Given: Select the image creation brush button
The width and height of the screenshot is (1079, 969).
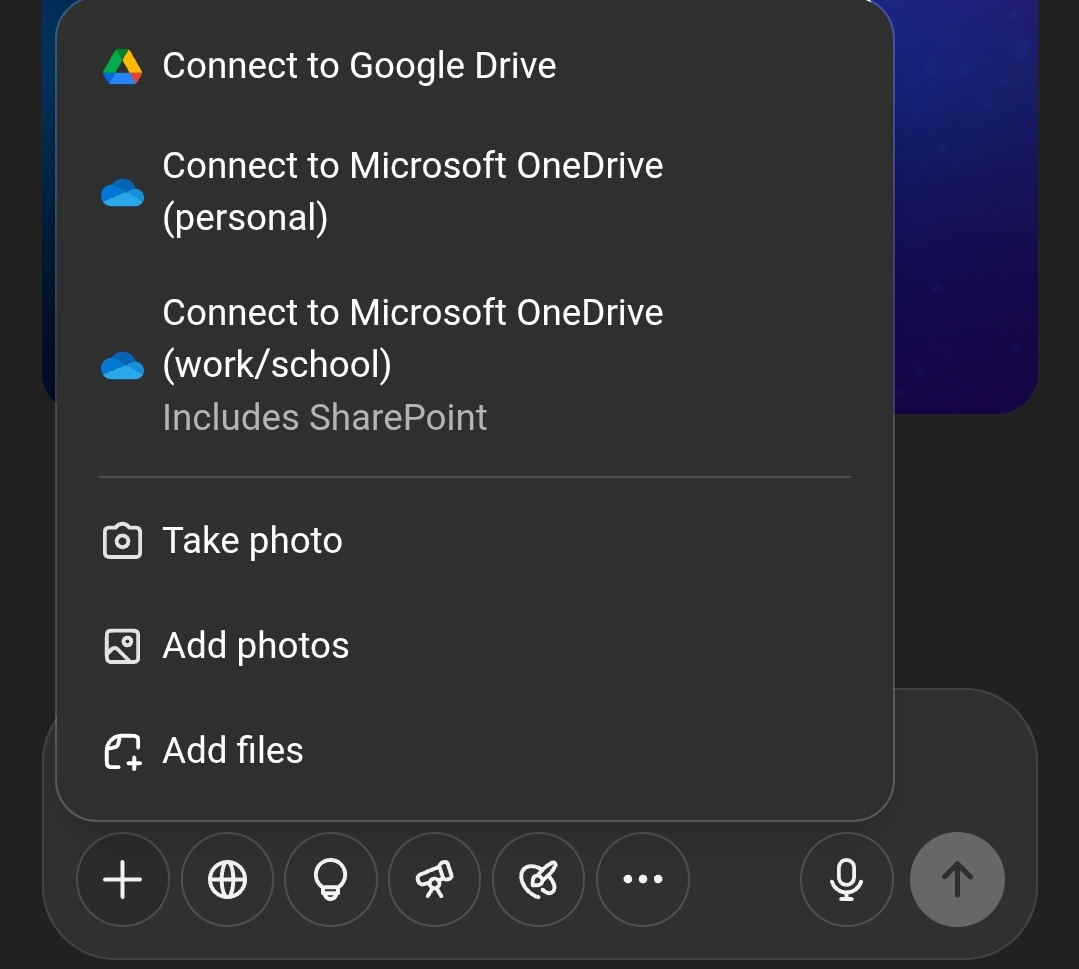Looking at the screenshot, I should coord(539,879).
